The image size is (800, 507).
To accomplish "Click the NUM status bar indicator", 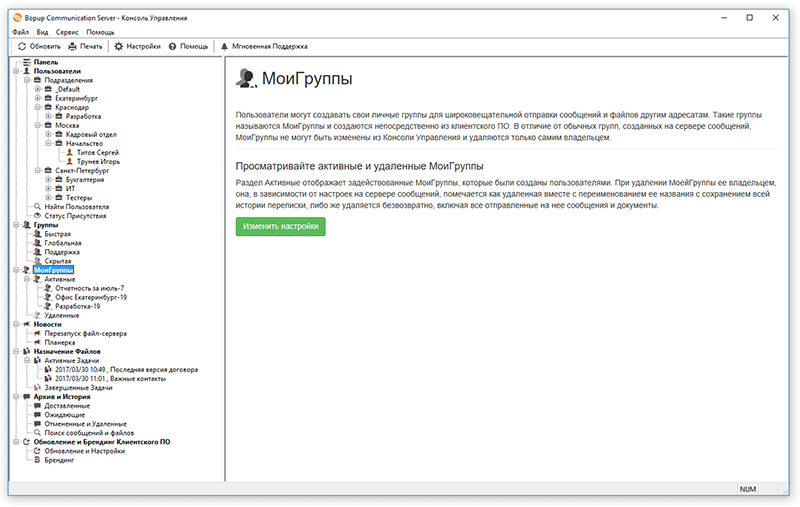I will (x=747, y=489).
